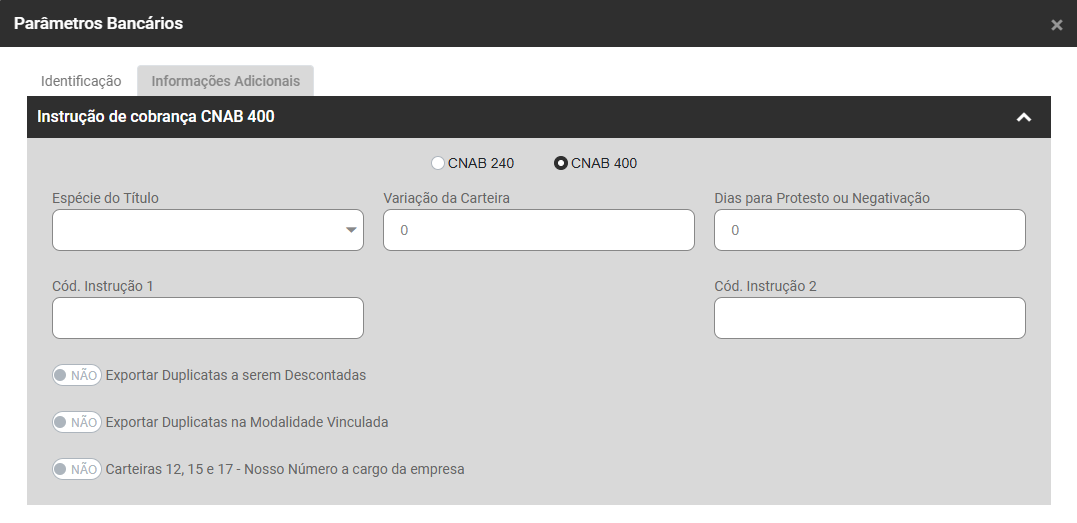Toggle Exportar Duplicatas na Modalidade Vinculada
This screenshot has height=523, width=1077.
[76, 422]
